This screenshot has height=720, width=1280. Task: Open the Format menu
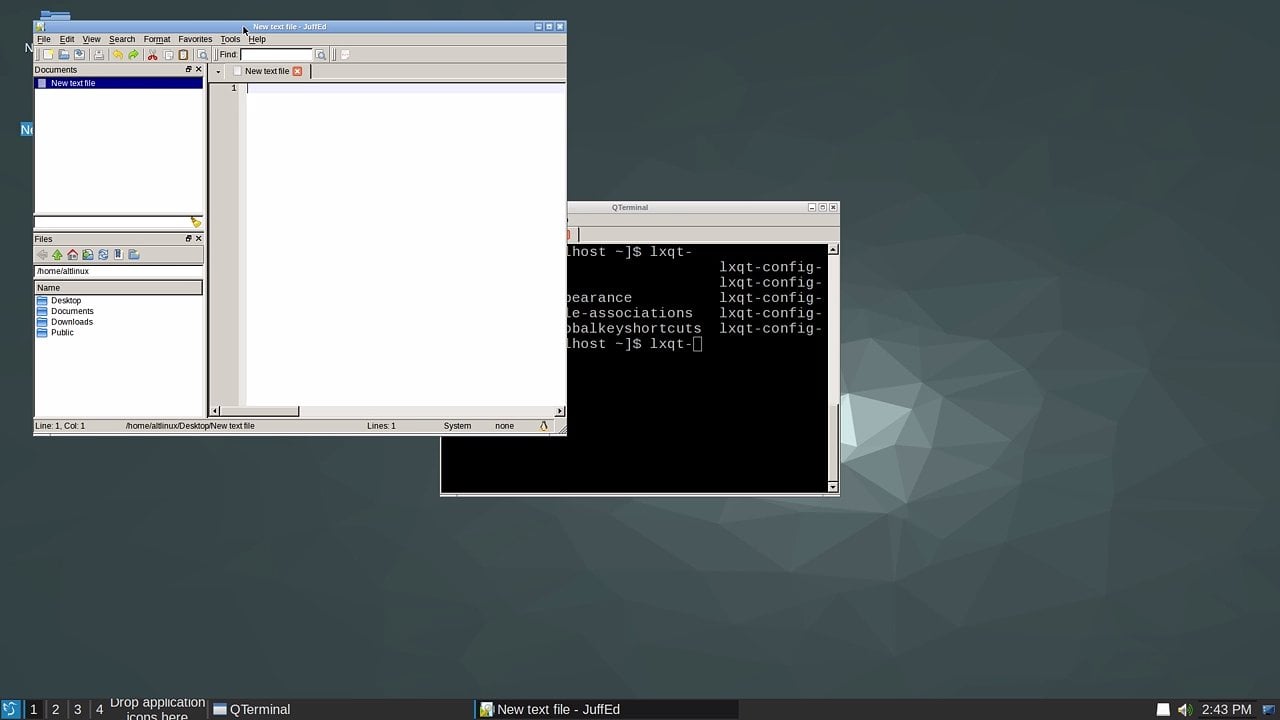coord(156,39)
